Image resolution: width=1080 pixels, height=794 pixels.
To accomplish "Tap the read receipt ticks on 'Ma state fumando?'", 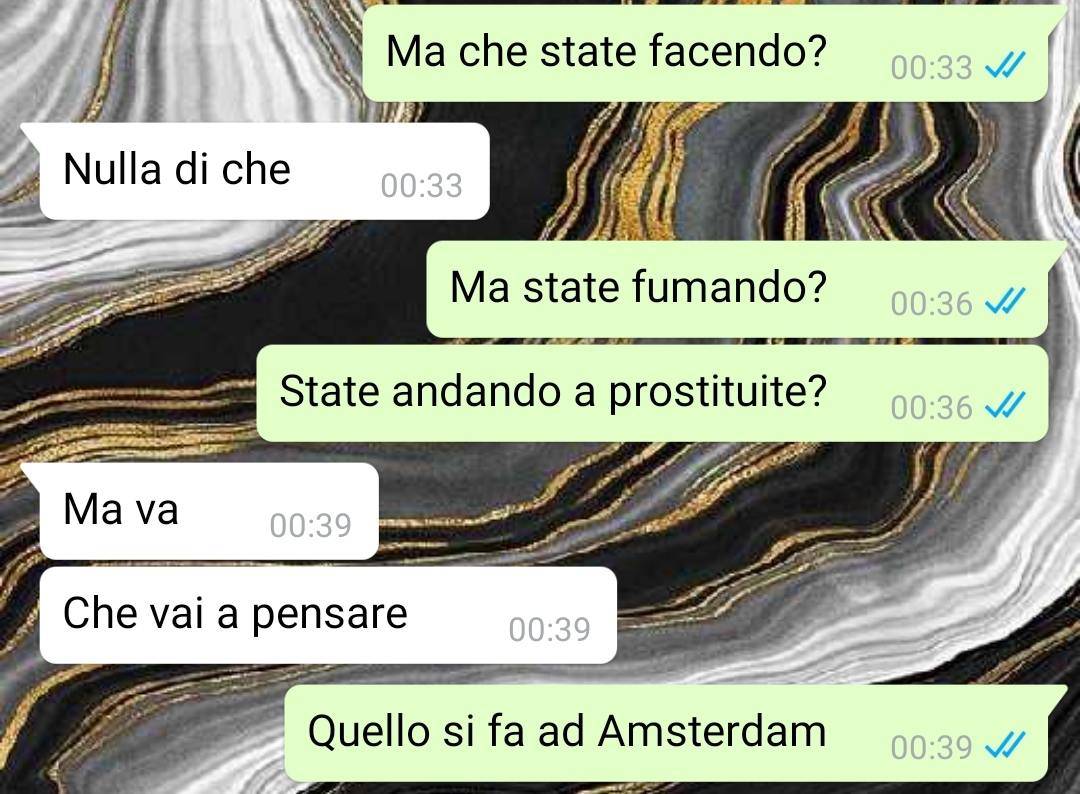I will click(1005, 301).
